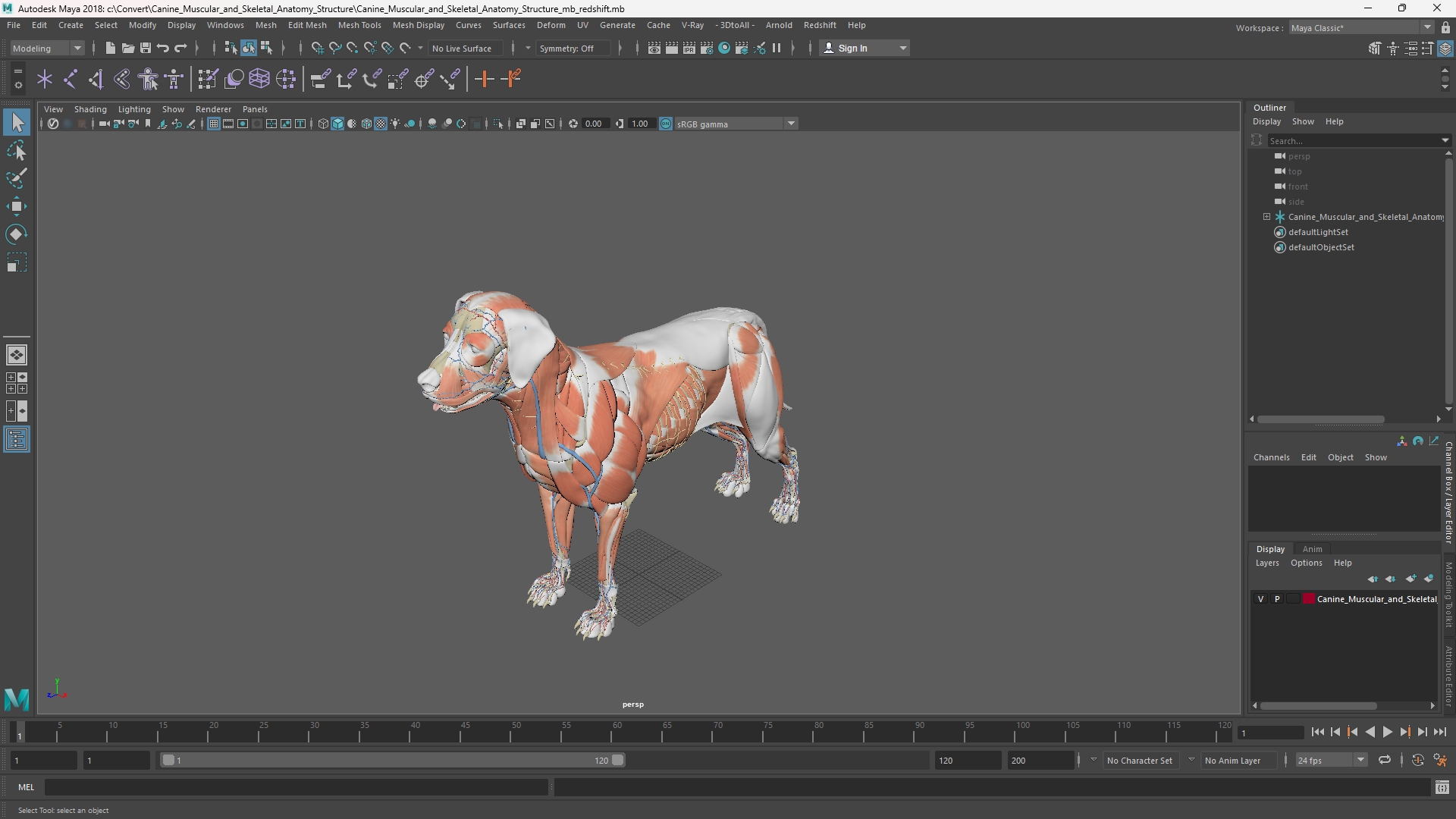Open the Sign In dropdown arrow
The width and height of the screenshot is (1456, 819).
(902, 48)
